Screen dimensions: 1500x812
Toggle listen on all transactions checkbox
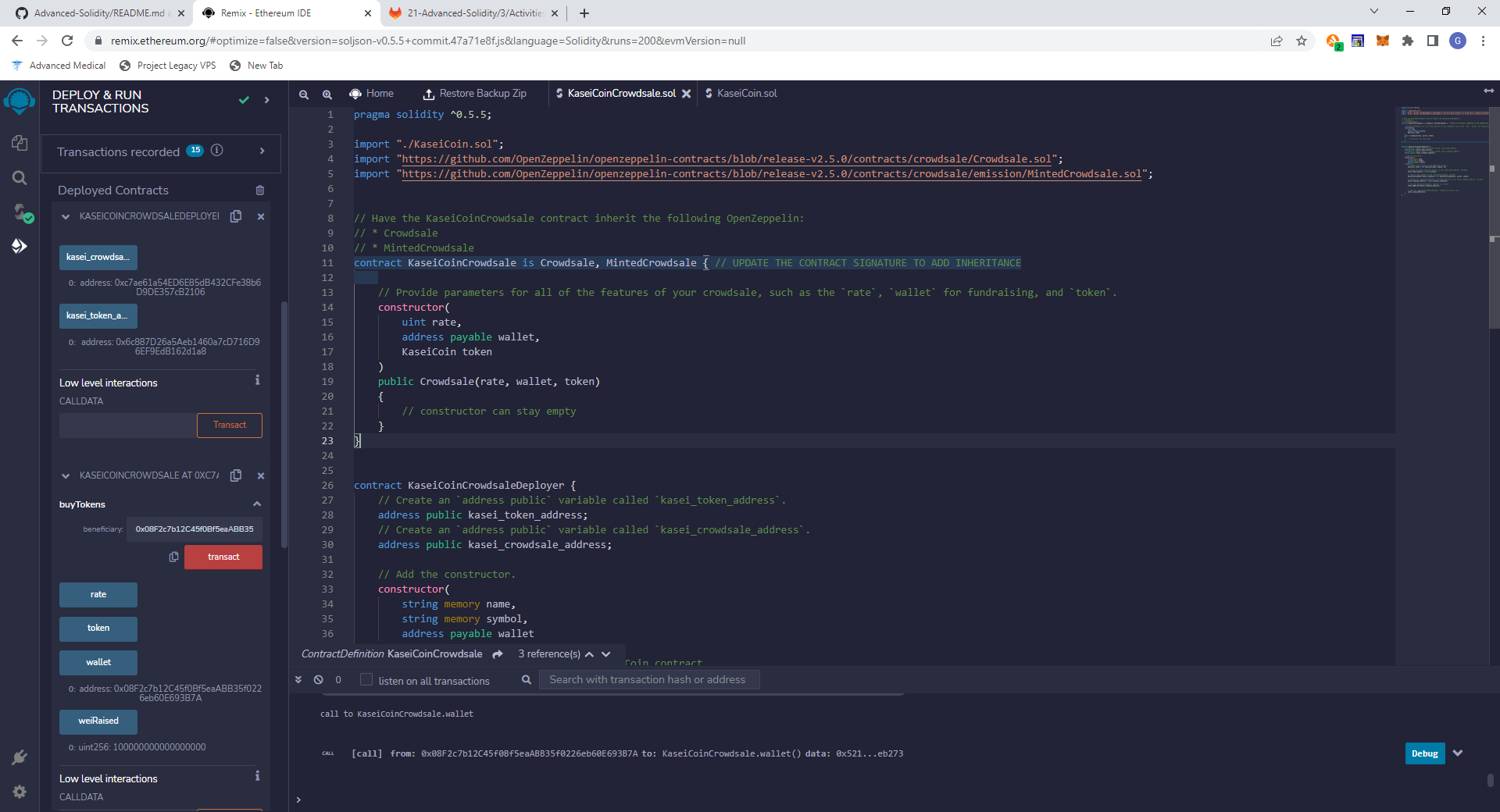366,680
